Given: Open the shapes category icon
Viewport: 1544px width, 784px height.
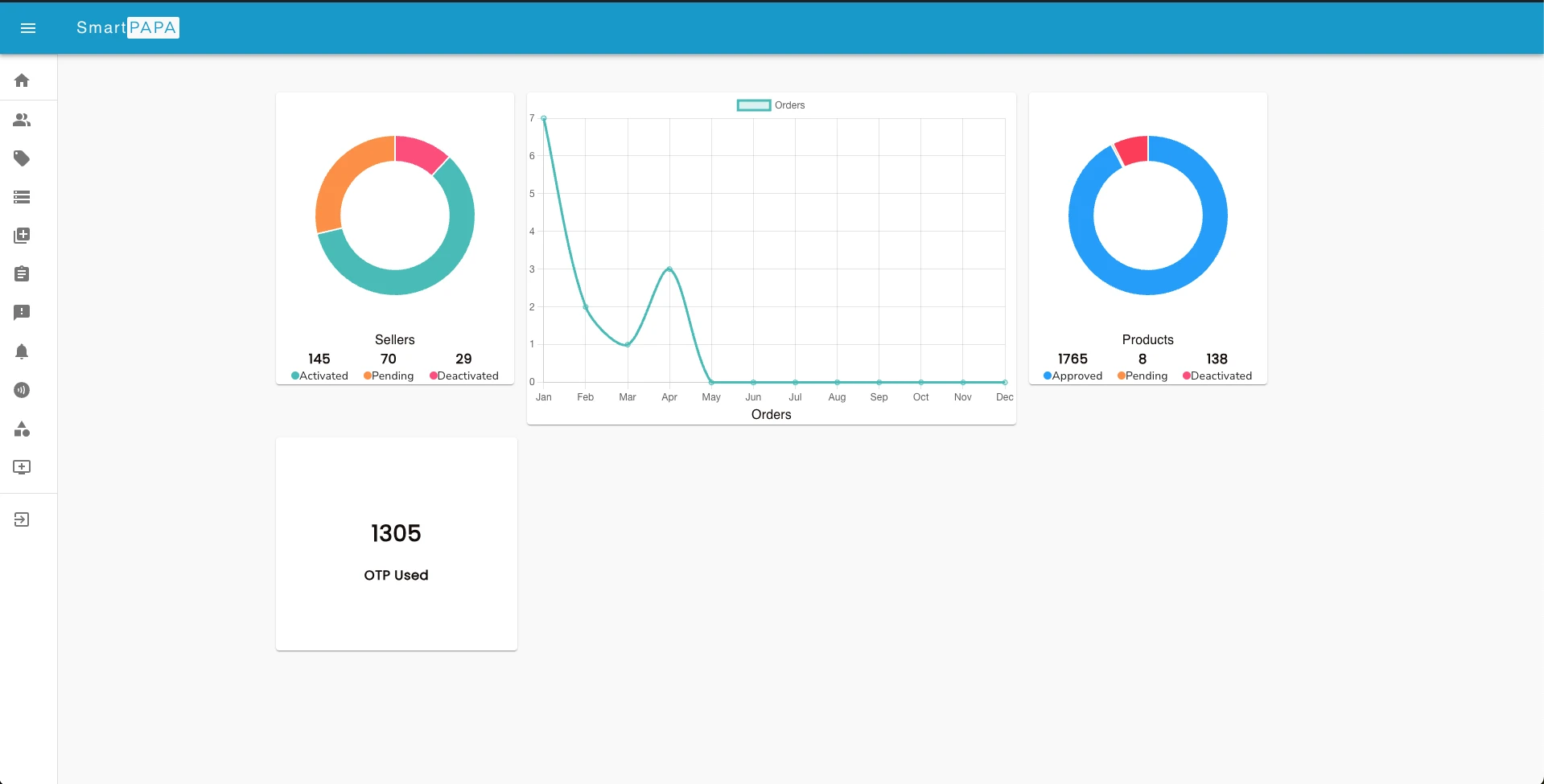Looking at the screenshot, I should click(22, 429).
